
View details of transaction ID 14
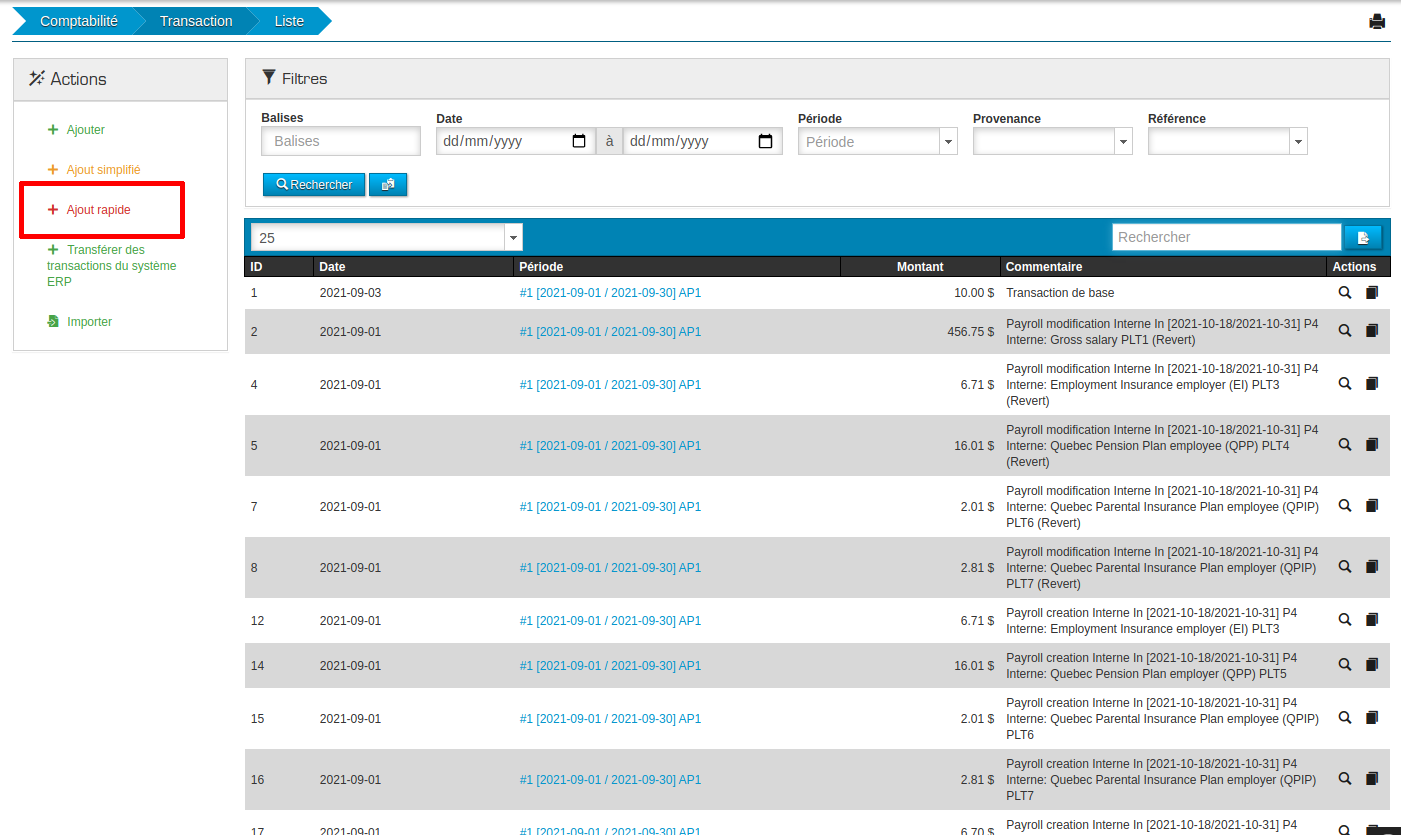tap(1345, 665)
